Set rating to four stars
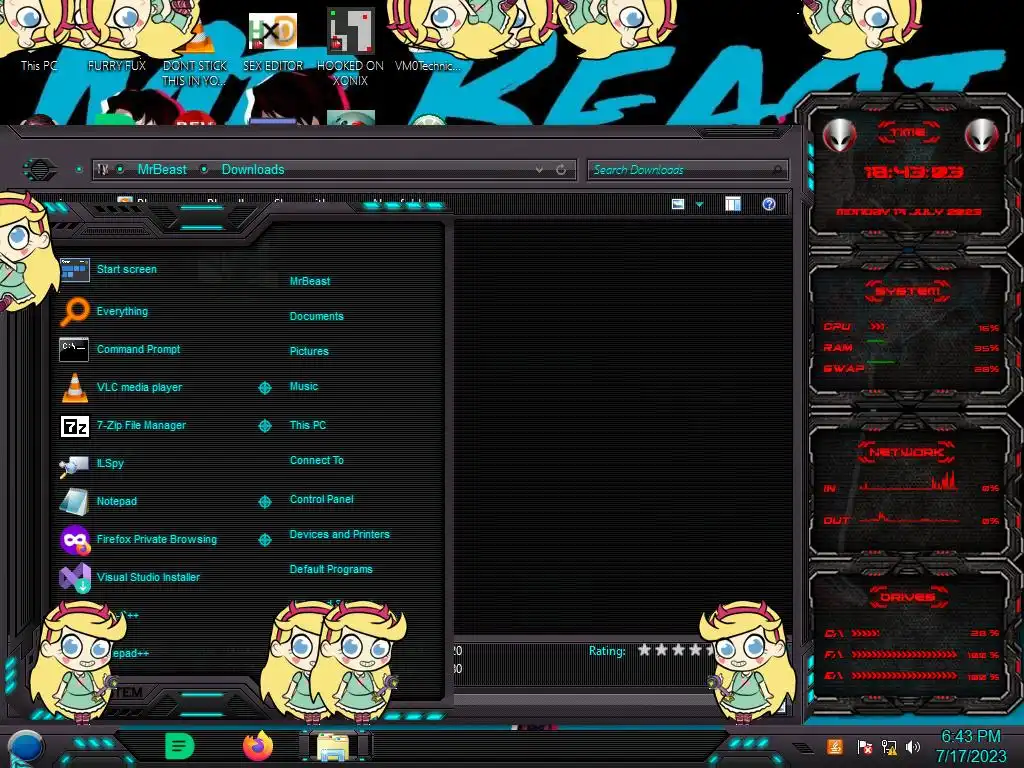The height and width of the screenshot is (768, 1024). coord(696,650)
